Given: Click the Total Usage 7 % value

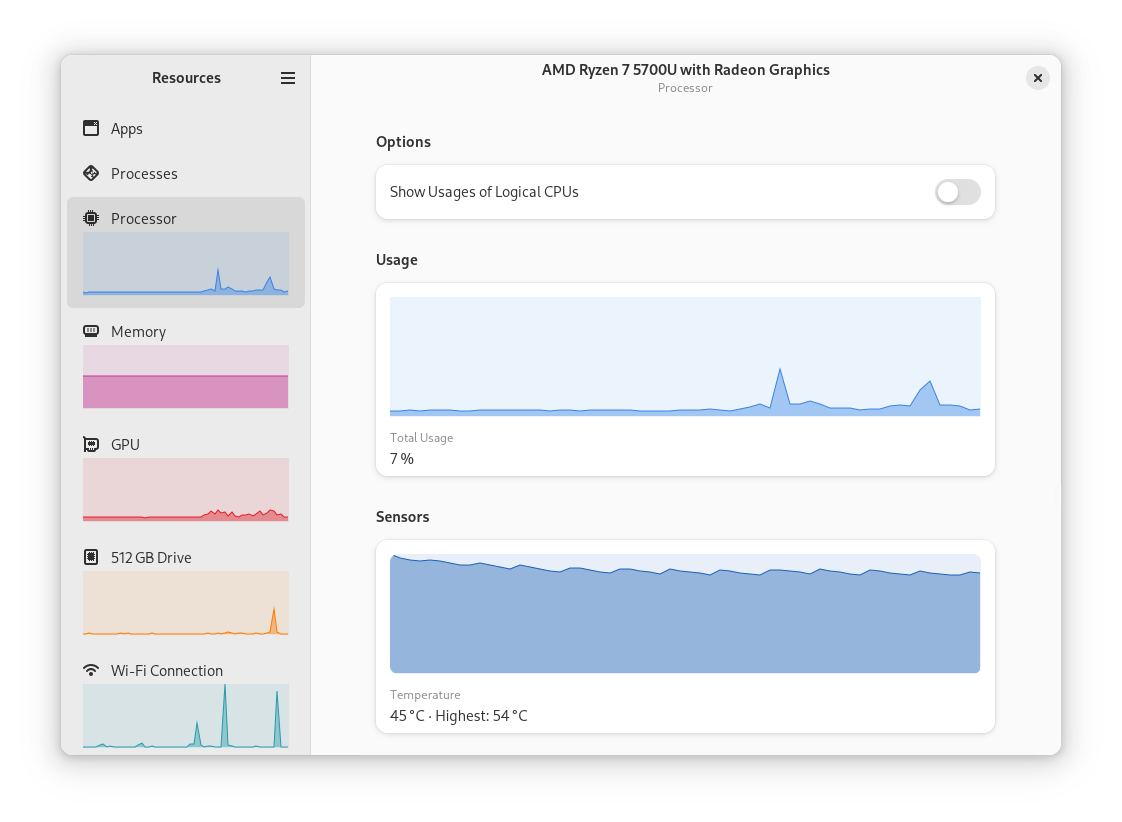Looking at the screenshot, I should tap(401, 459).
